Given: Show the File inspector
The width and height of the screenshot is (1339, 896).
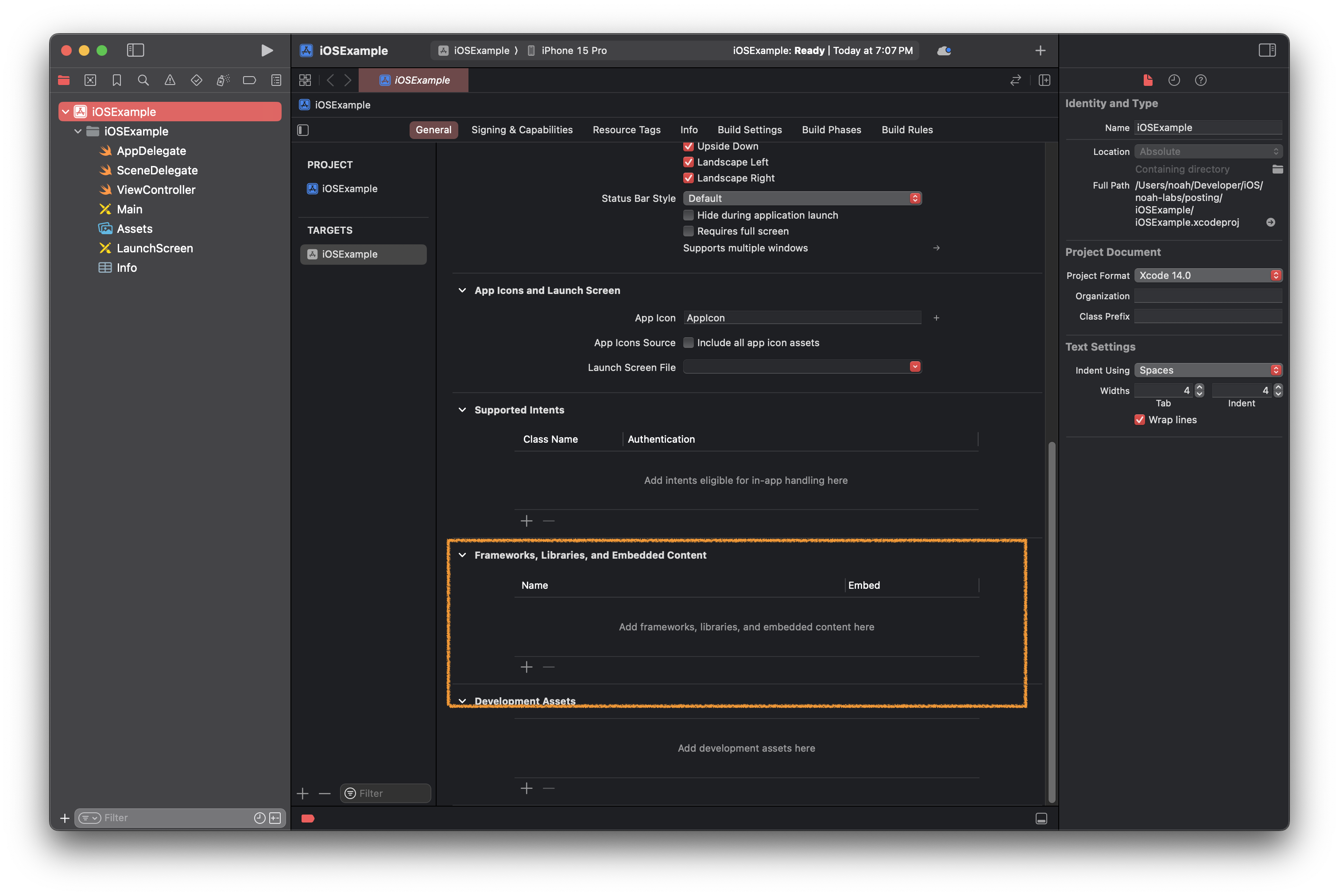Looking at the screenshot, I should pyautogui.click(x=1148, y=80).
